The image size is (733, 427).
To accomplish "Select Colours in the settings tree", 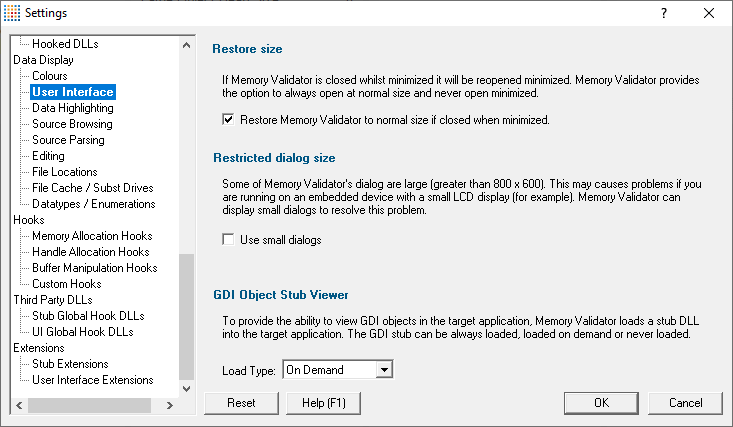I will pyautogui.click(x=50, y=76).
